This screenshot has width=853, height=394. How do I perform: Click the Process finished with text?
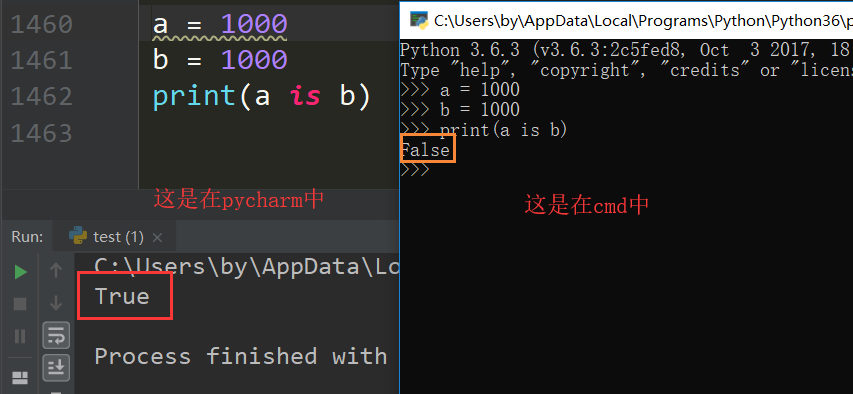coord(241,356)
